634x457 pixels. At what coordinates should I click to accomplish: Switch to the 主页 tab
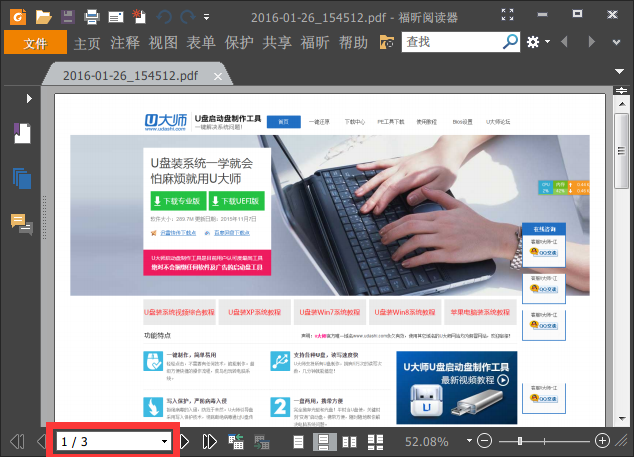coord(87,42)
